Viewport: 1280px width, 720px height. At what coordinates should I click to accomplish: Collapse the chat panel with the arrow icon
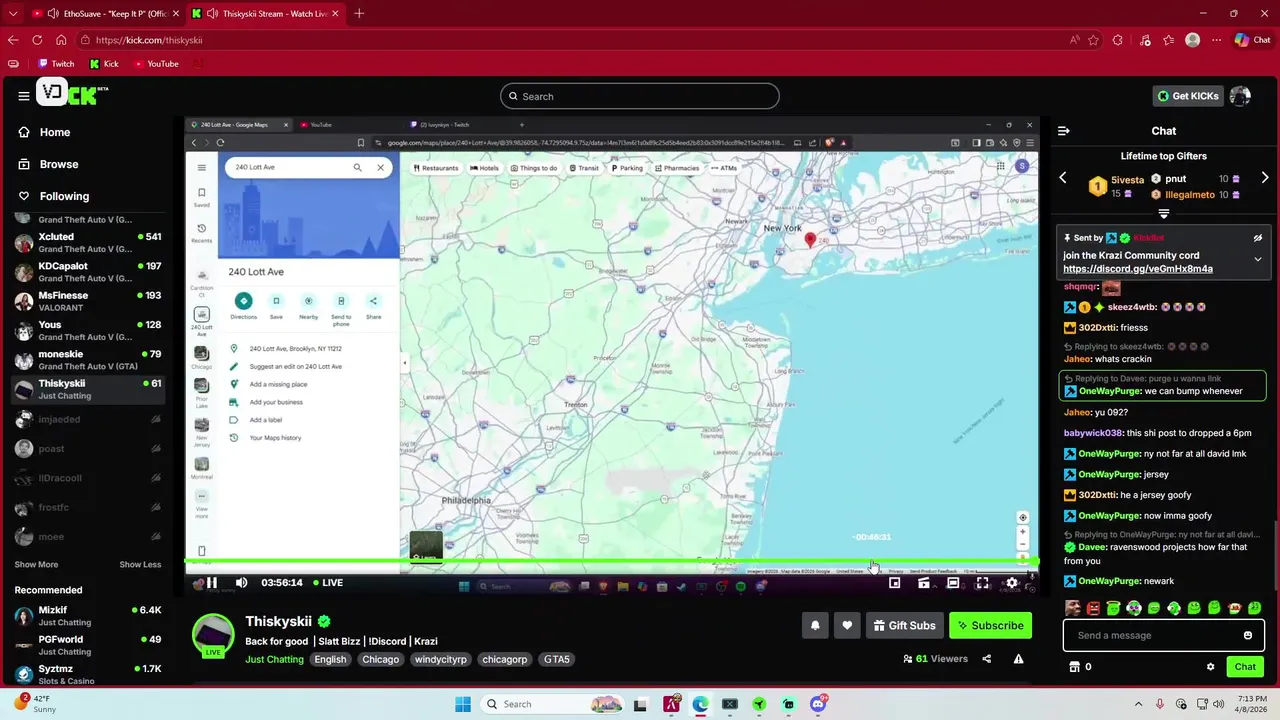tap(1064, 131)
